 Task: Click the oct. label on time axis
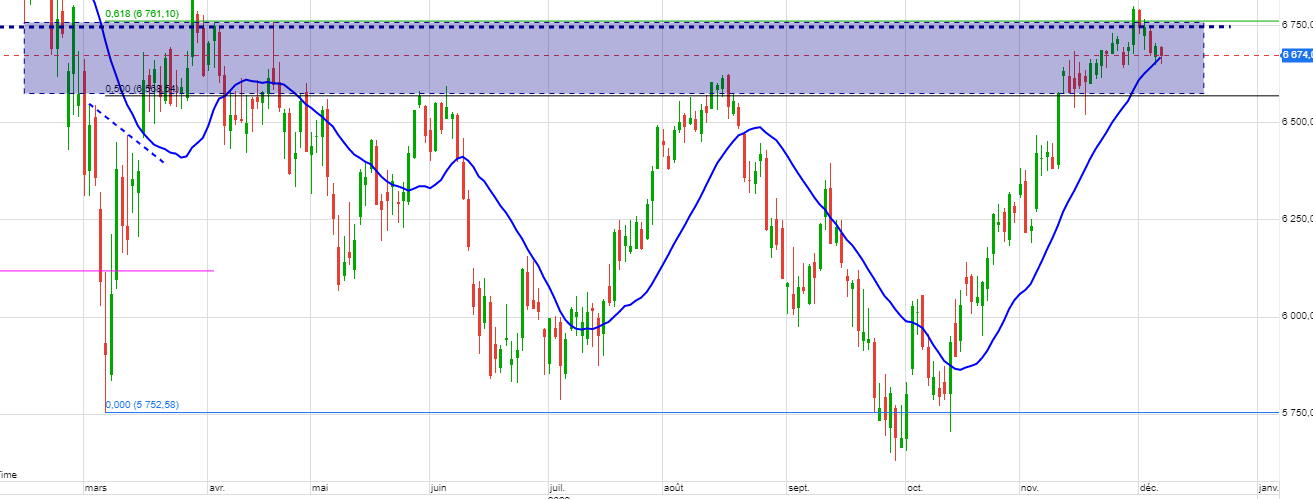pos(914,488)
